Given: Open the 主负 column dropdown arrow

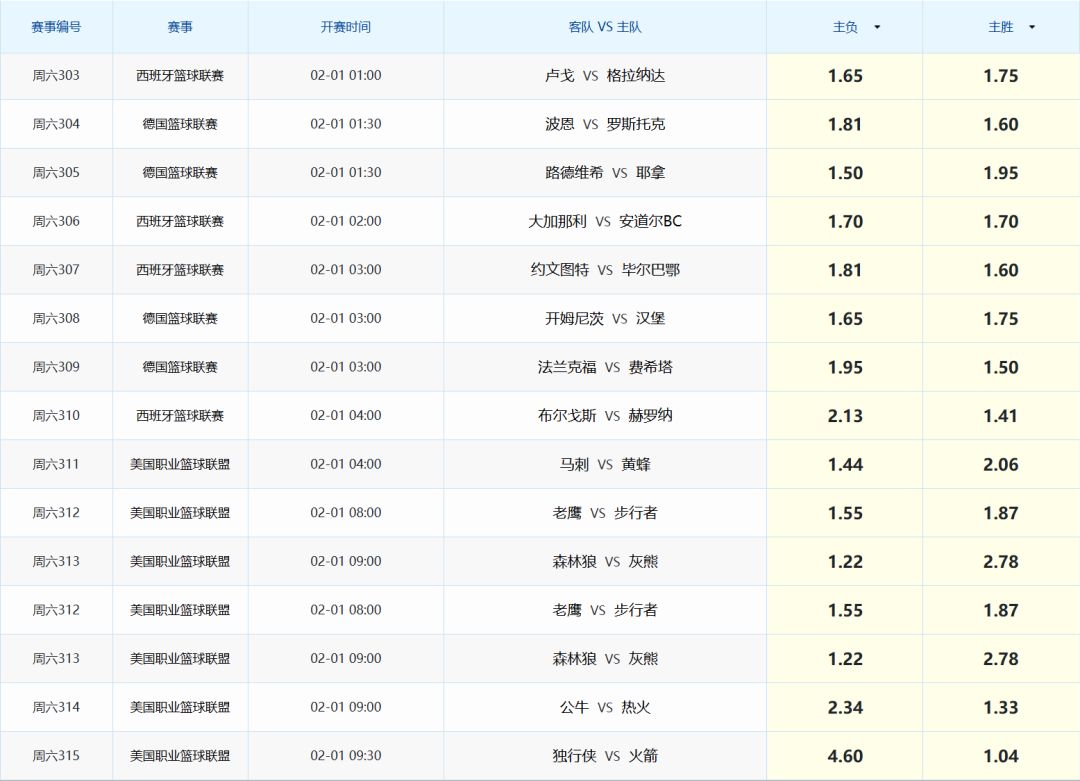Looking at the screenshot, I should (877, 28).
